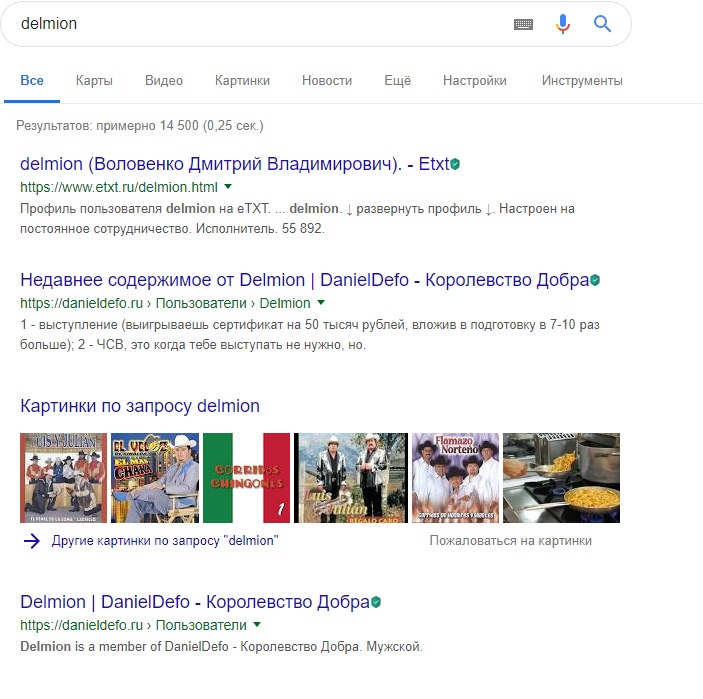Open 'El Mas Chaka' album thumbnail
Viewport: 703px width, 699px height.
point(155,478)
